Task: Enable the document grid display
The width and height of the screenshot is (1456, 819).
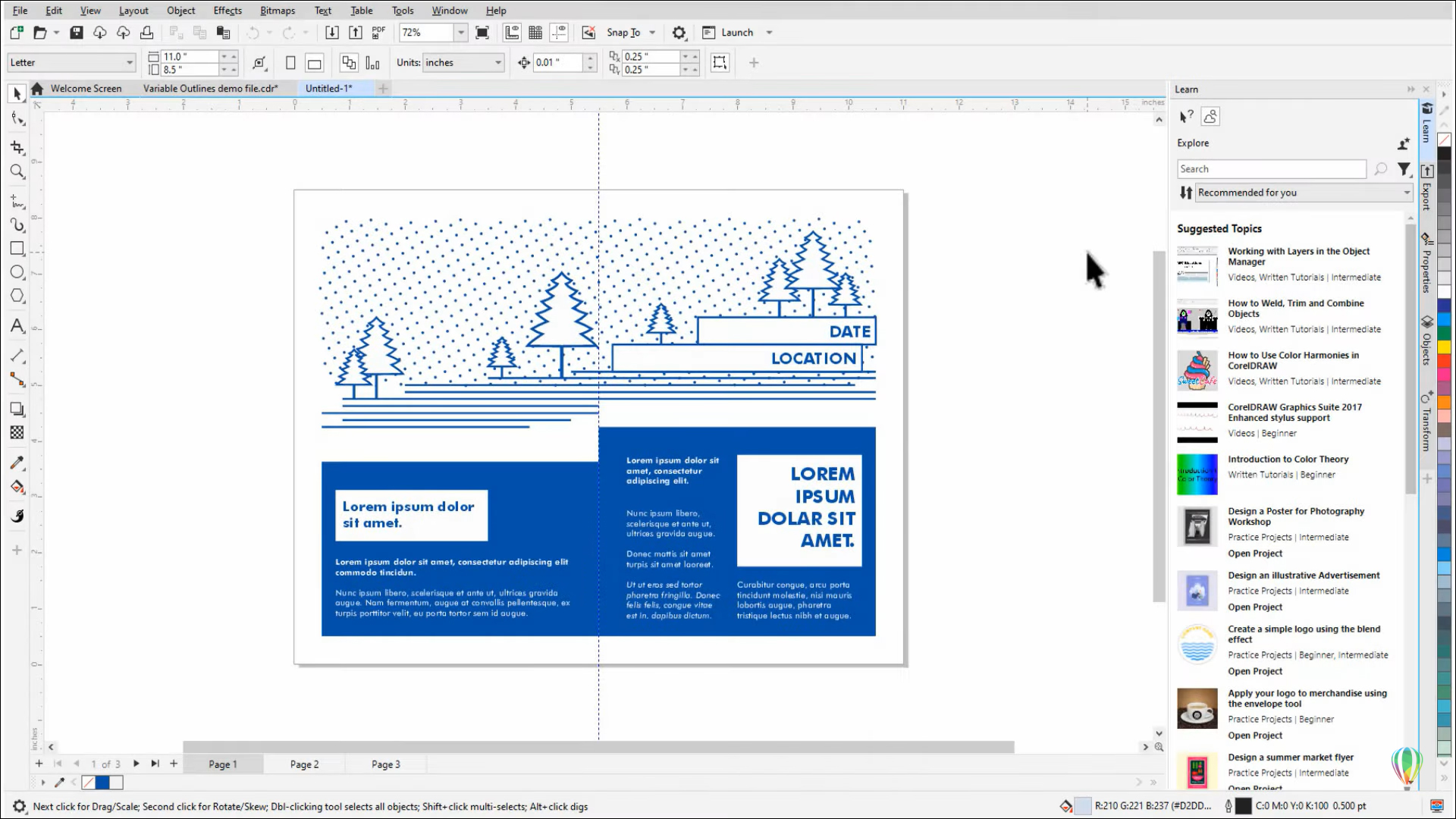Action: pyautogui.click(x=535, y=32)
